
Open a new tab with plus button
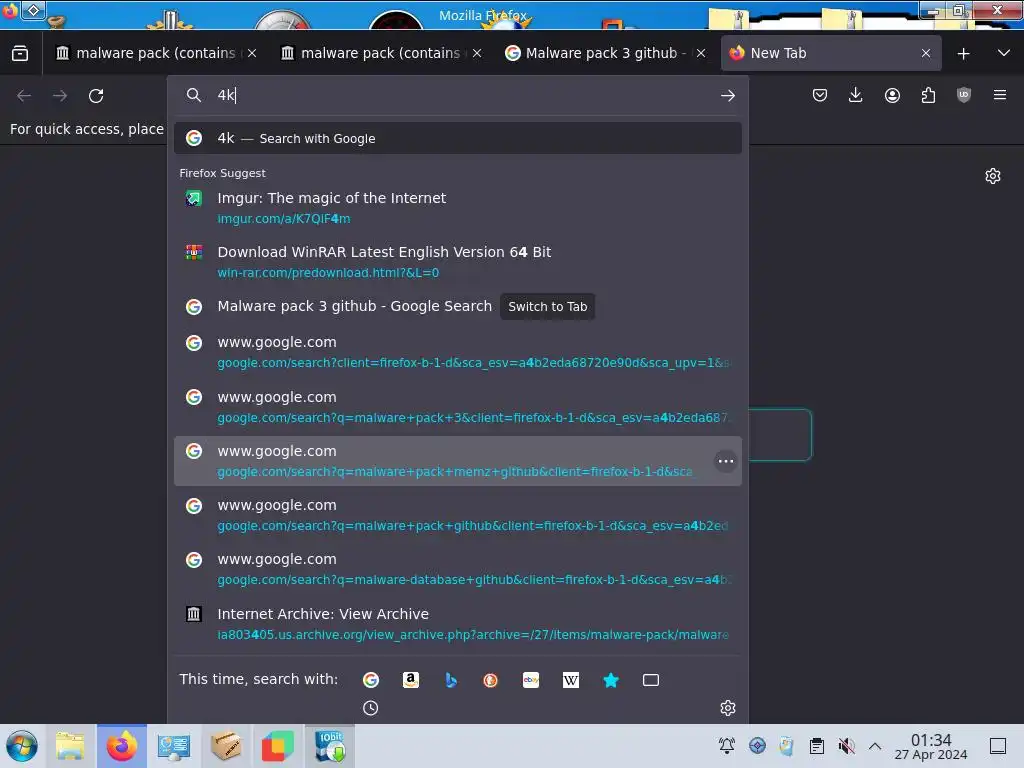[x=963, y=54]
